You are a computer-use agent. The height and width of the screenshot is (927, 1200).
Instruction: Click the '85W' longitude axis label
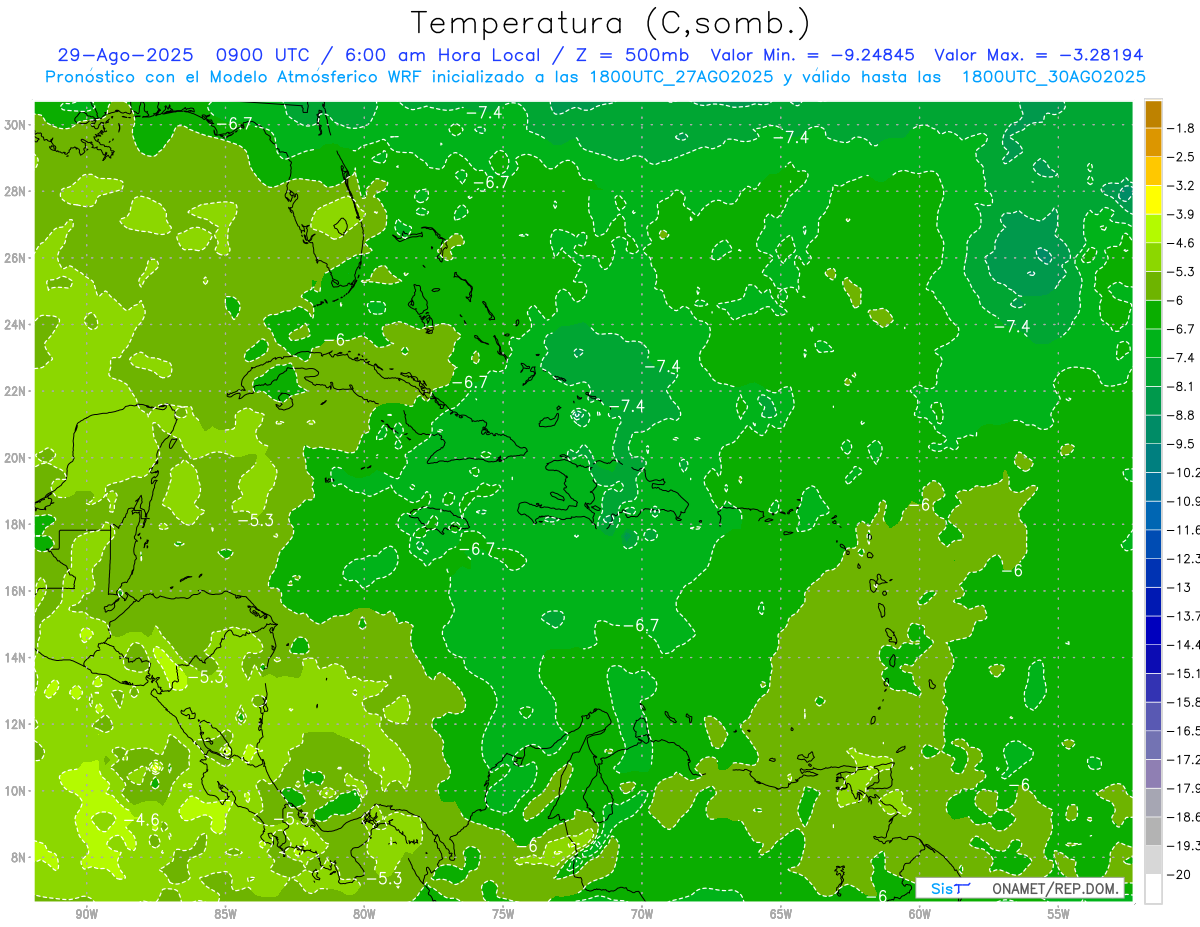point(225,913)
